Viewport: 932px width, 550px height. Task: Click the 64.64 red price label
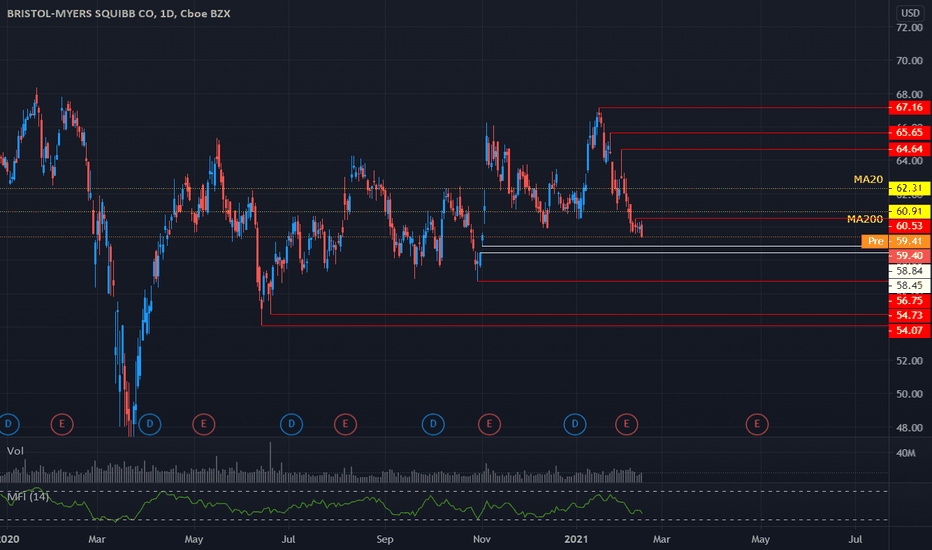(909, 149)
